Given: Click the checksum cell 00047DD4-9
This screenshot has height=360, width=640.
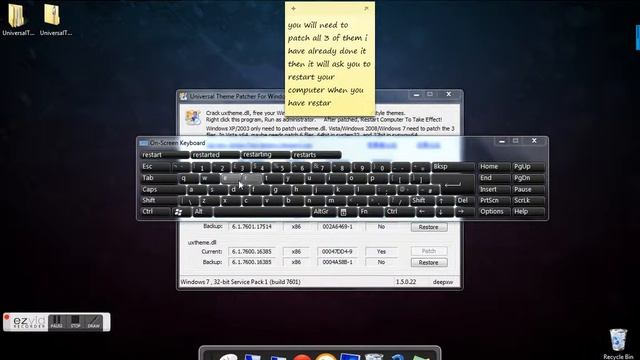Looking at the screenshot, I should [337, 252].
